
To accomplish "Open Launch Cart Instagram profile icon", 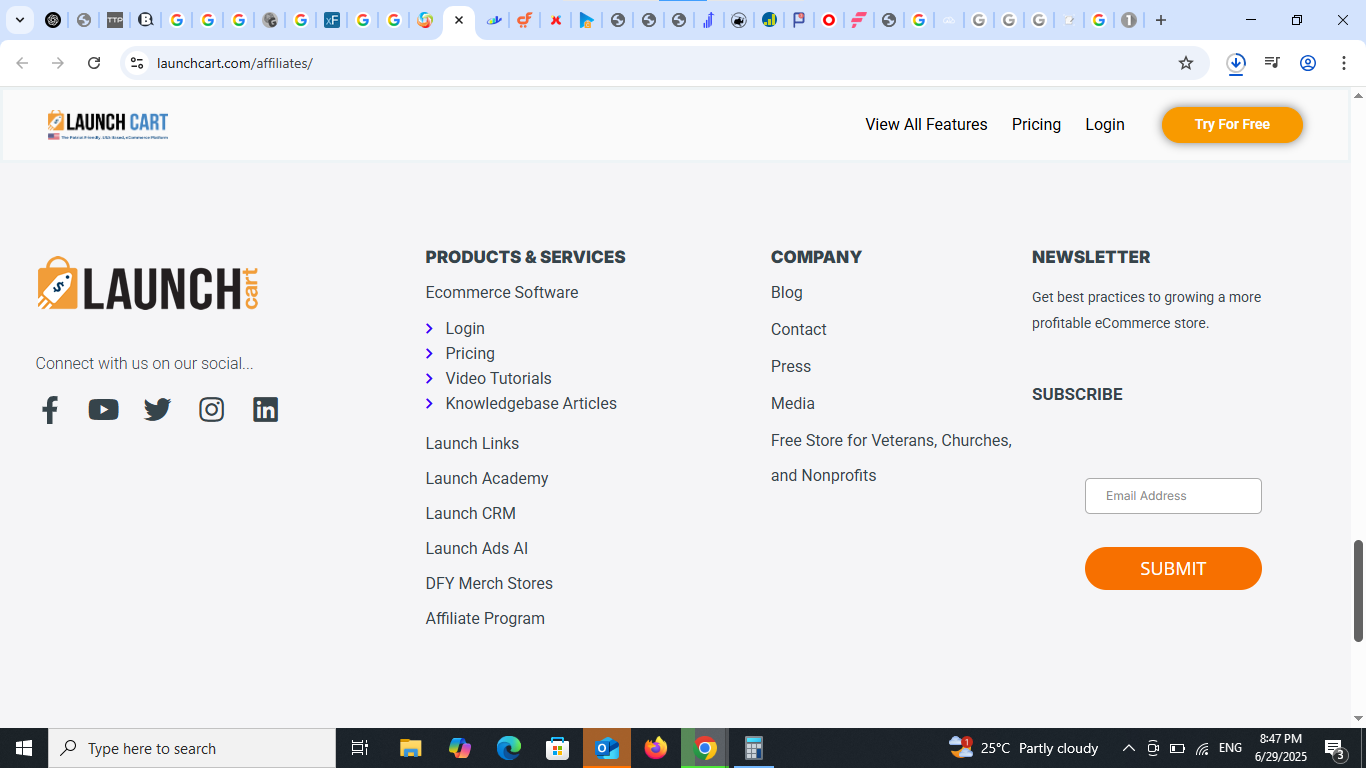I will tap(211, 410).
